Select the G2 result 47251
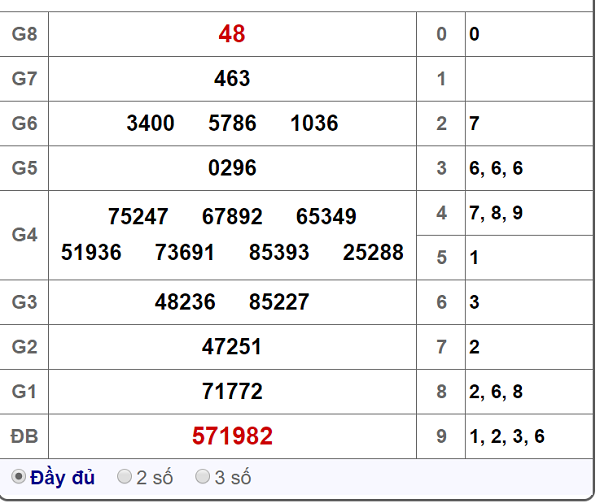 click(232, 346)
